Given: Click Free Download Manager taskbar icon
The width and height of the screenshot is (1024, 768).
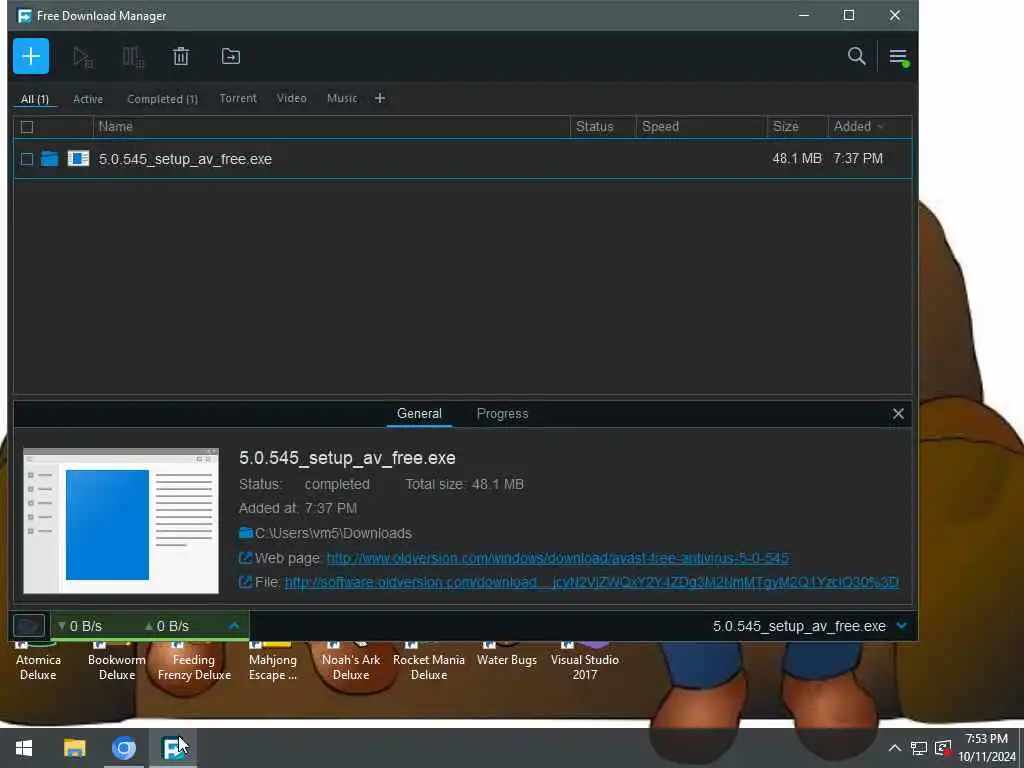Looking at the screenshot, I should coord(173,748).
